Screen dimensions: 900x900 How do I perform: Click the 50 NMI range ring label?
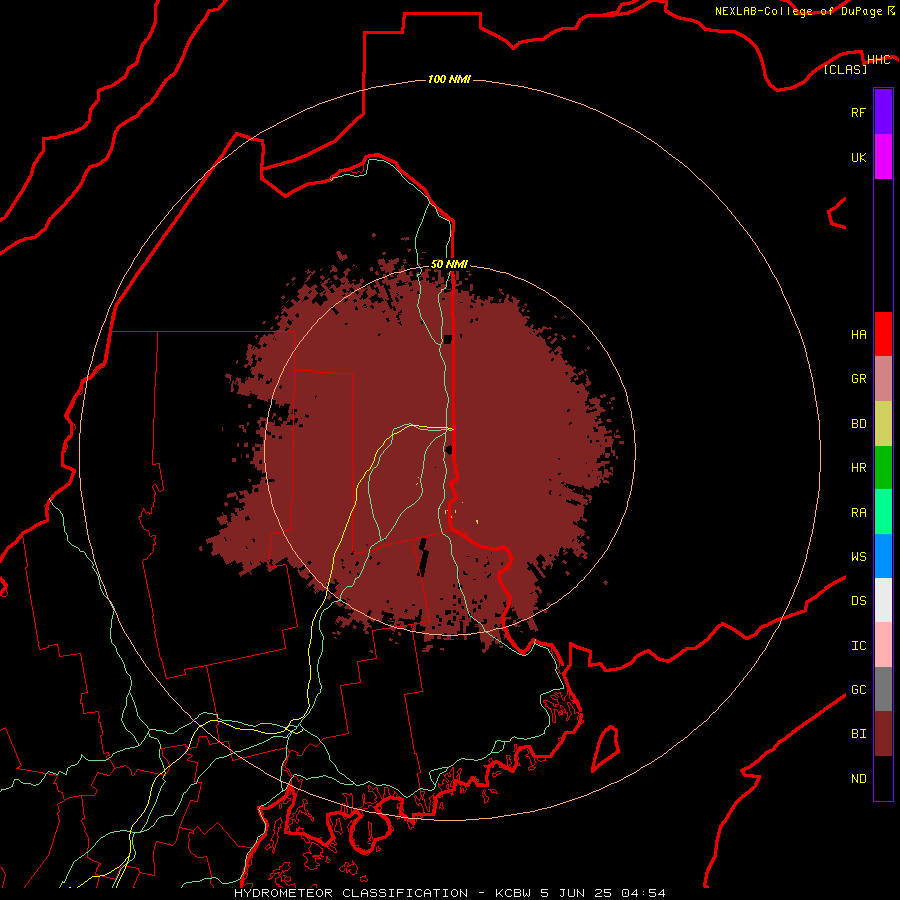[449, 264]
